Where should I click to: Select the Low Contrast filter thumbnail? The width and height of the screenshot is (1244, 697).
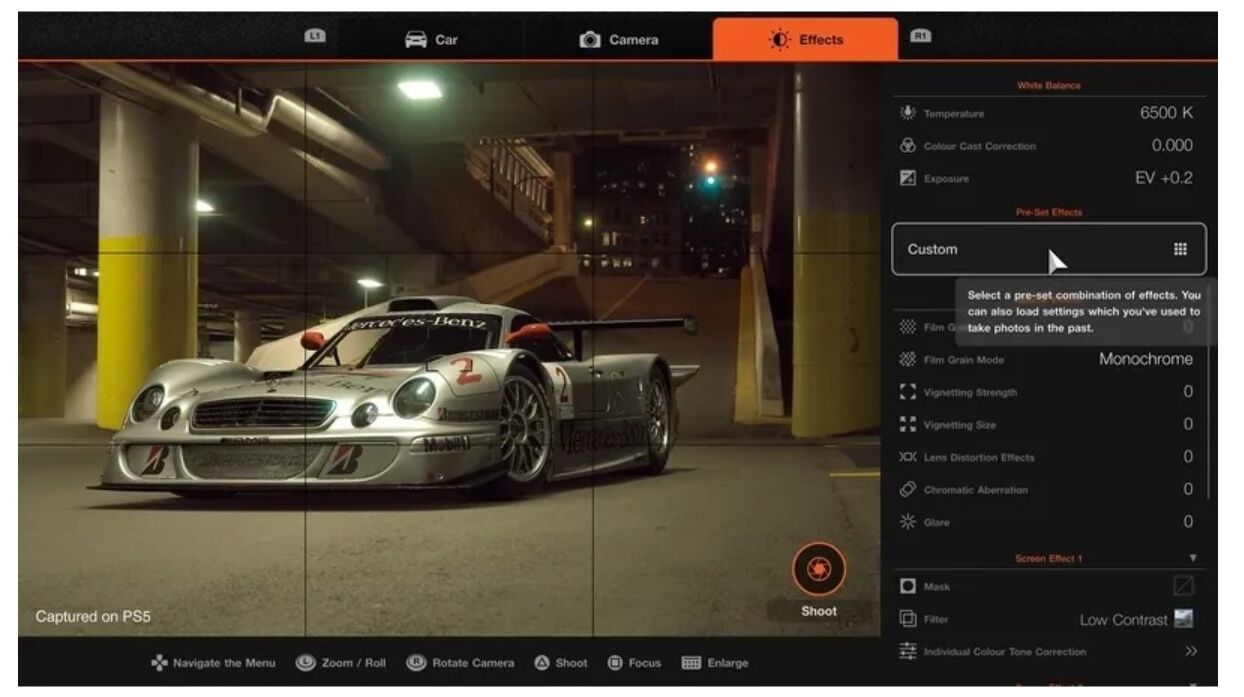tap(1184, 619)
